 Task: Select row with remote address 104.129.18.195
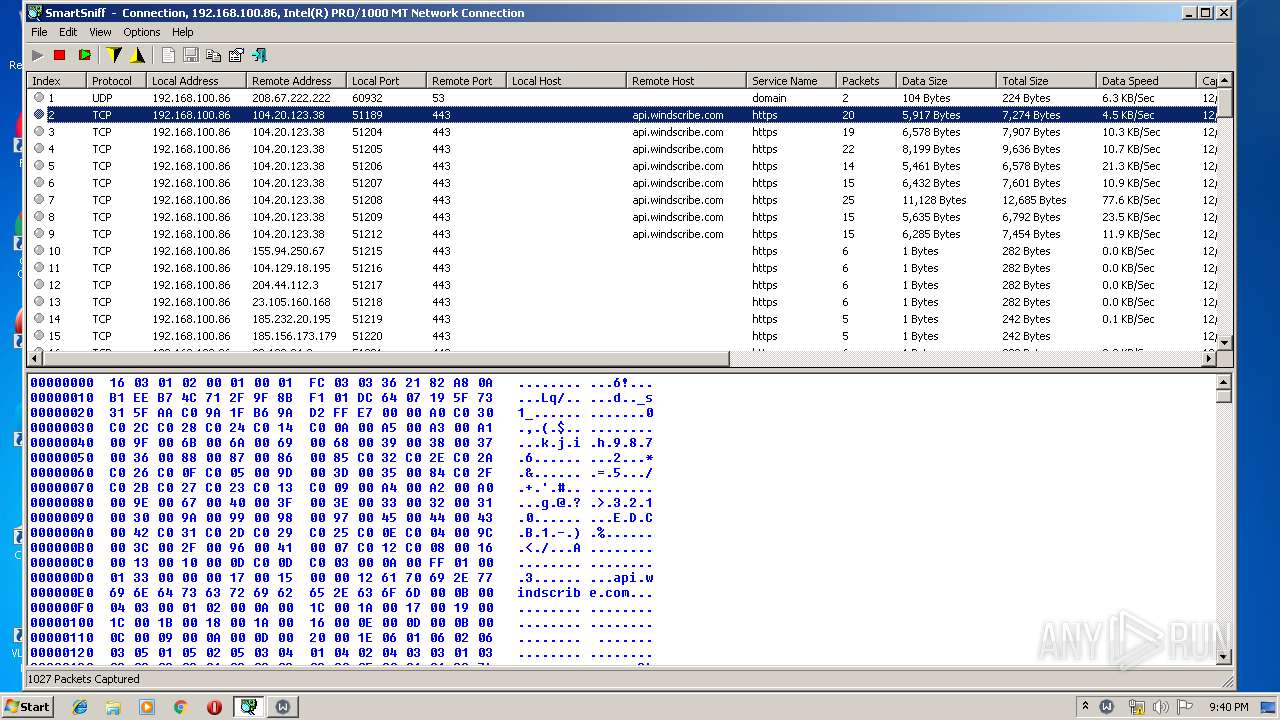click(622, 268)
